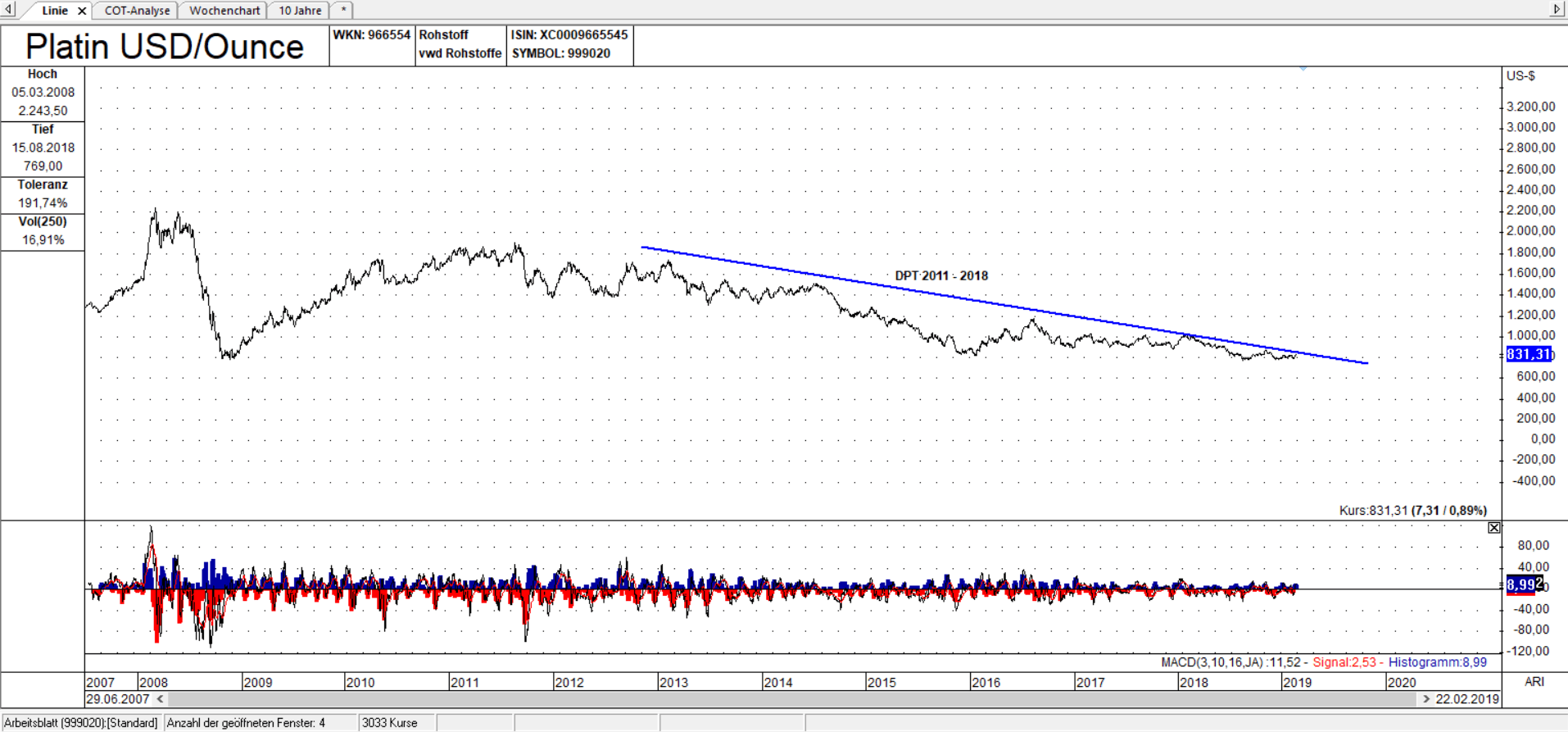The image size is (1568, 732).
Task: Select the Linie tab
Action: click(x=55, y=11)
